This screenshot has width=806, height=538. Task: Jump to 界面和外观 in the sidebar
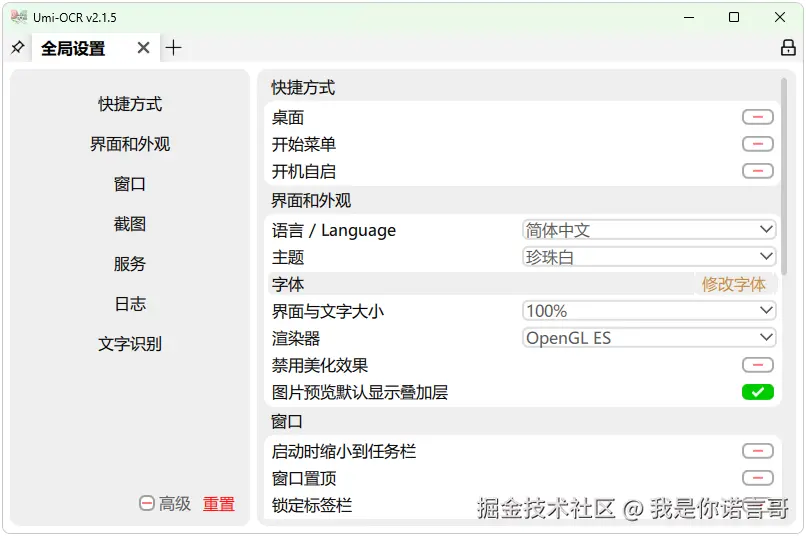point(130,144)
